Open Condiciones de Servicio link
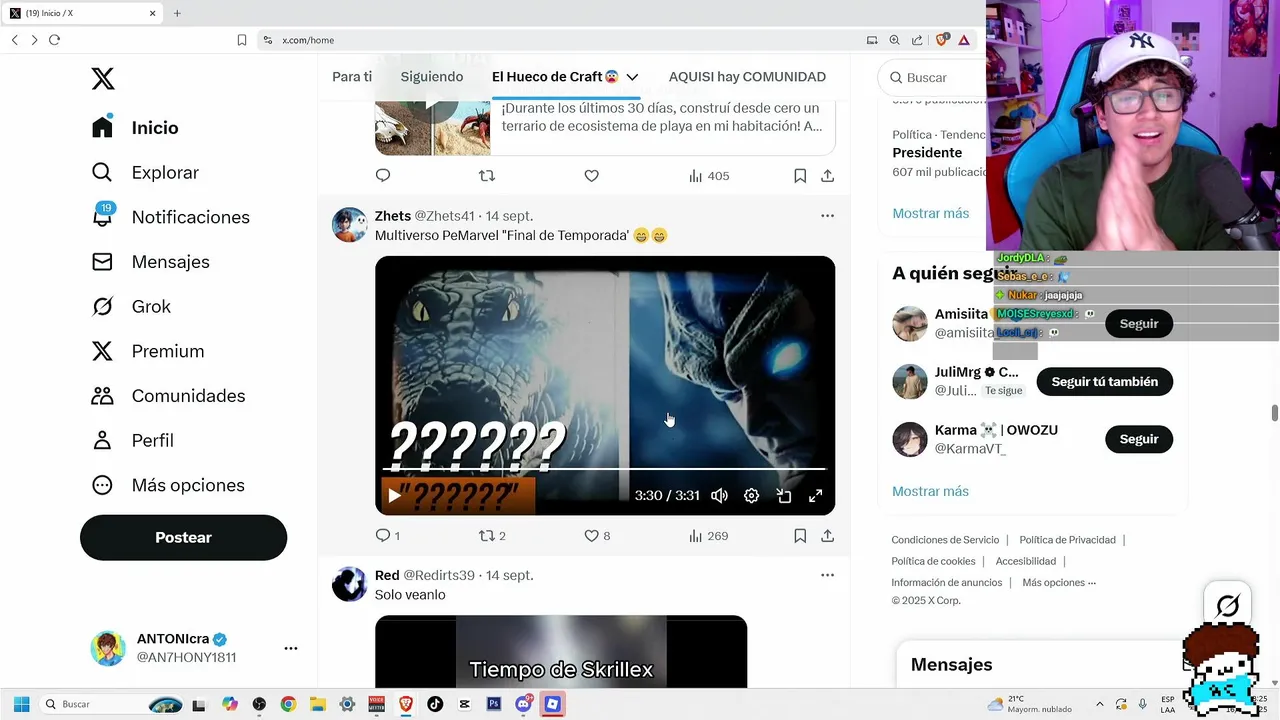The image size is (1280, 720). tap(945, 540)
